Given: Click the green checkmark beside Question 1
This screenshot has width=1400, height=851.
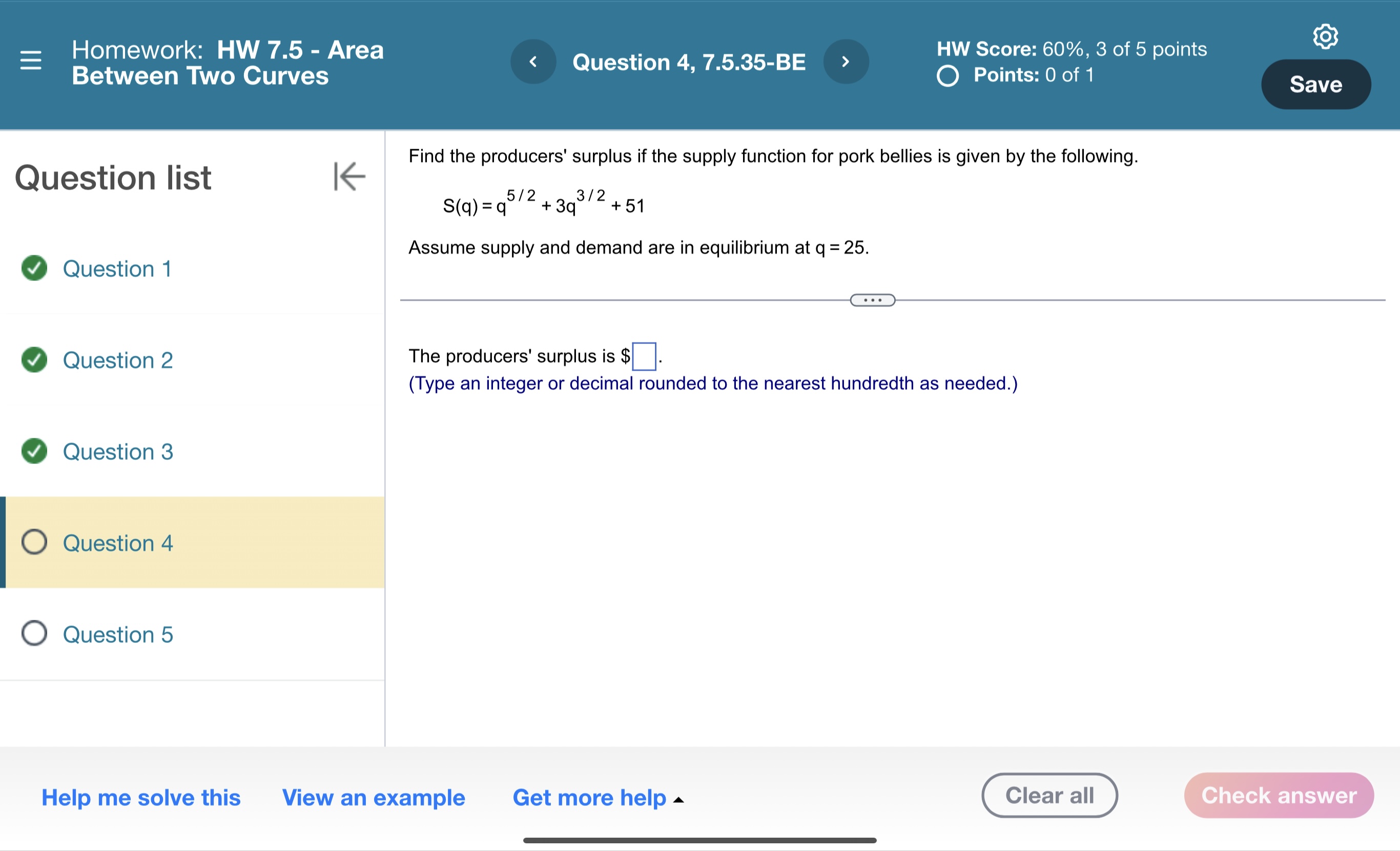Looking at the screenshot, I should tap(34, 268).
